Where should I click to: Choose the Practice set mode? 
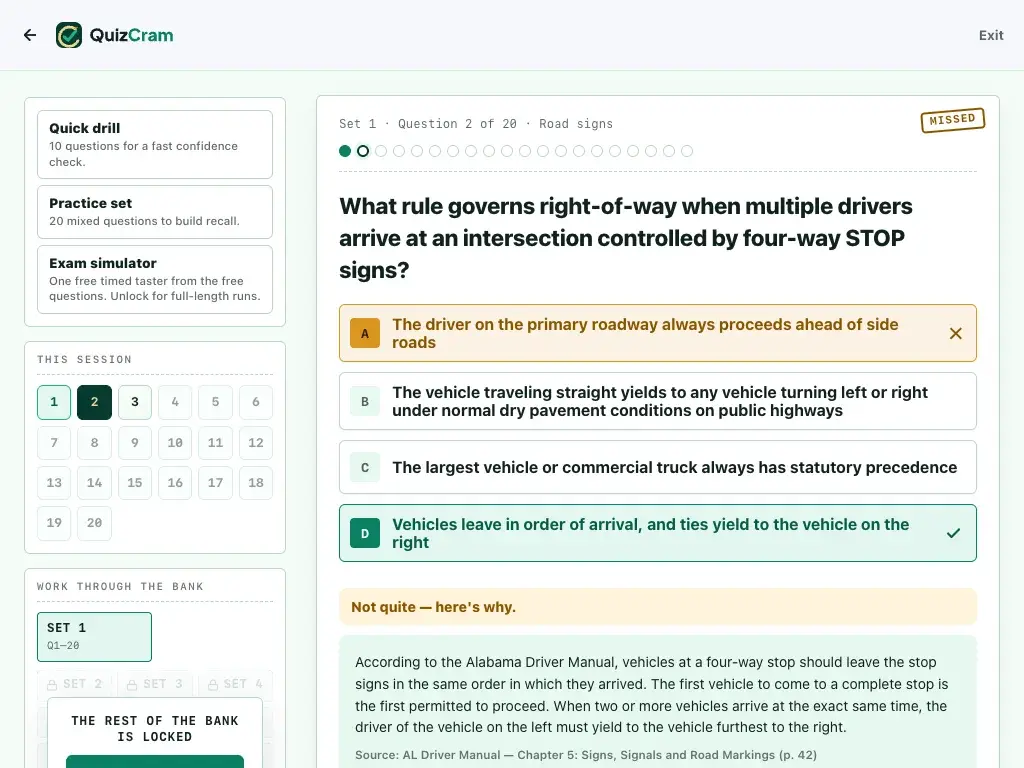(x=155, y=212)
